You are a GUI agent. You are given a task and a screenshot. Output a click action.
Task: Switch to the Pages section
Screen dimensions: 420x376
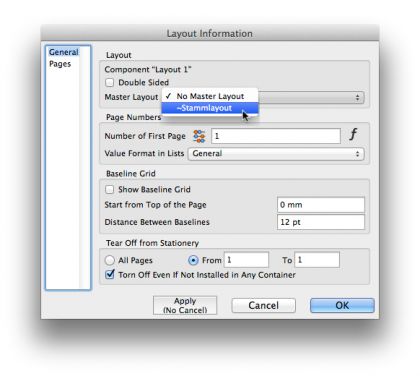tap(60, 64)
